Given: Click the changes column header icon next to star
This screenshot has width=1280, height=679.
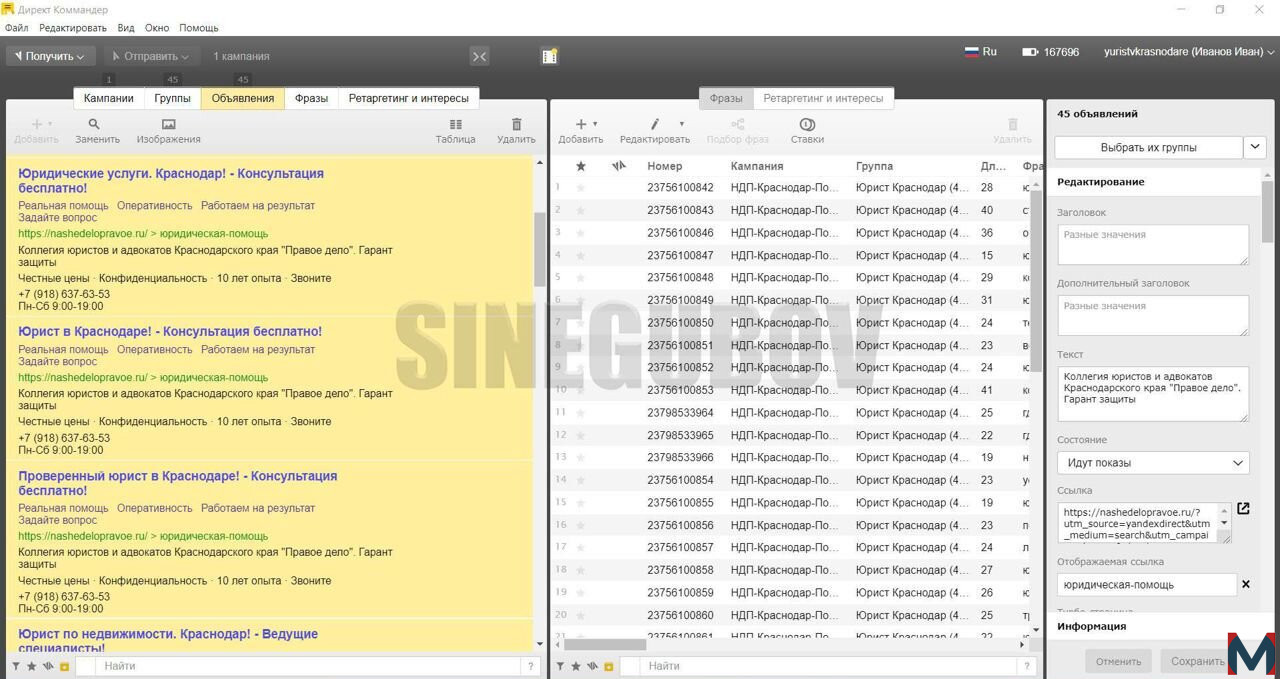Looking at the screenshot, I should click(x=618, y=166).
